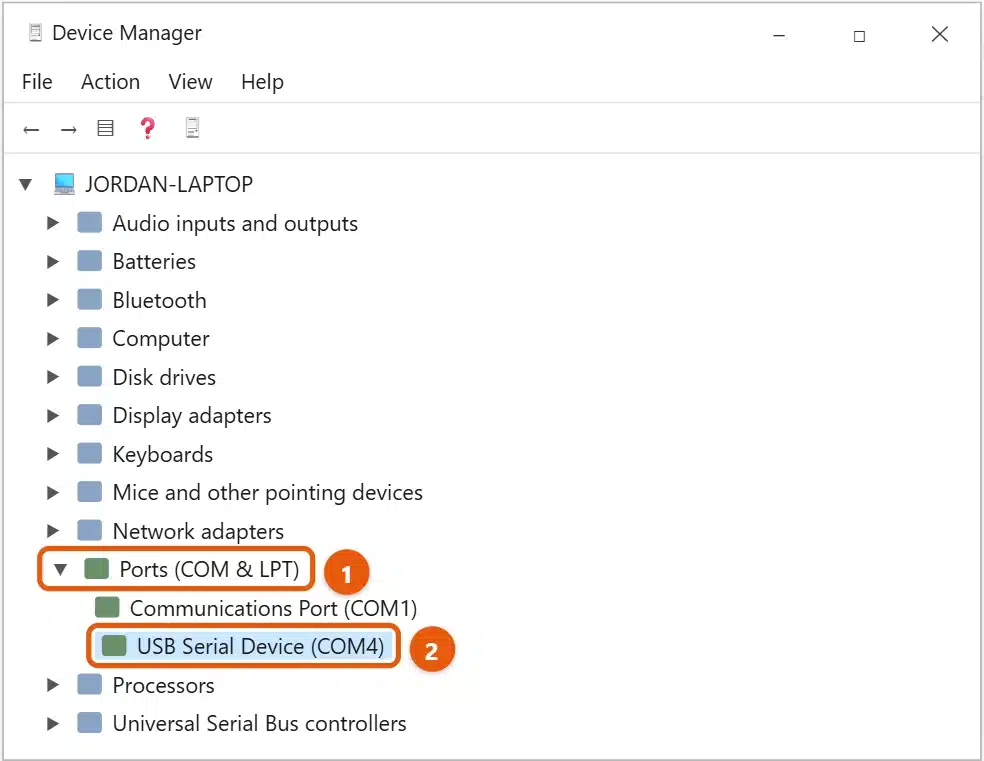Select the Processors label
984x761 pixels.
[x=164, y=685]
